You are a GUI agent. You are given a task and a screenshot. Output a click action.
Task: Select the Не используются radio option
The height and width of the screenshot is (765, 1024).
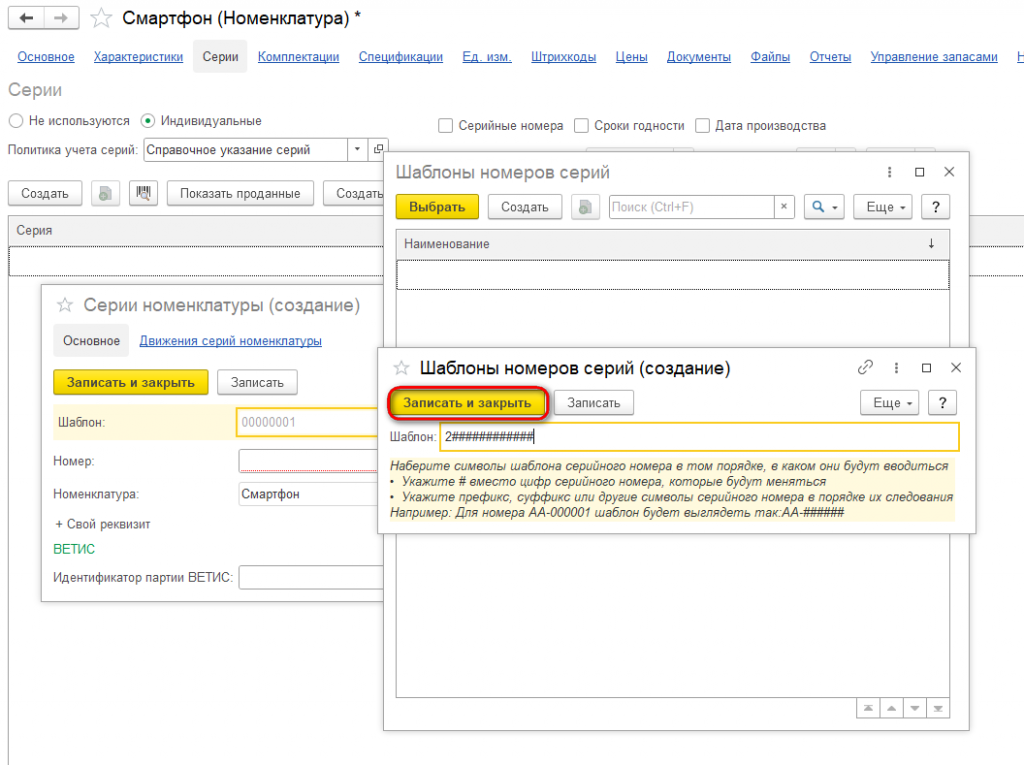tap(16, 121)
